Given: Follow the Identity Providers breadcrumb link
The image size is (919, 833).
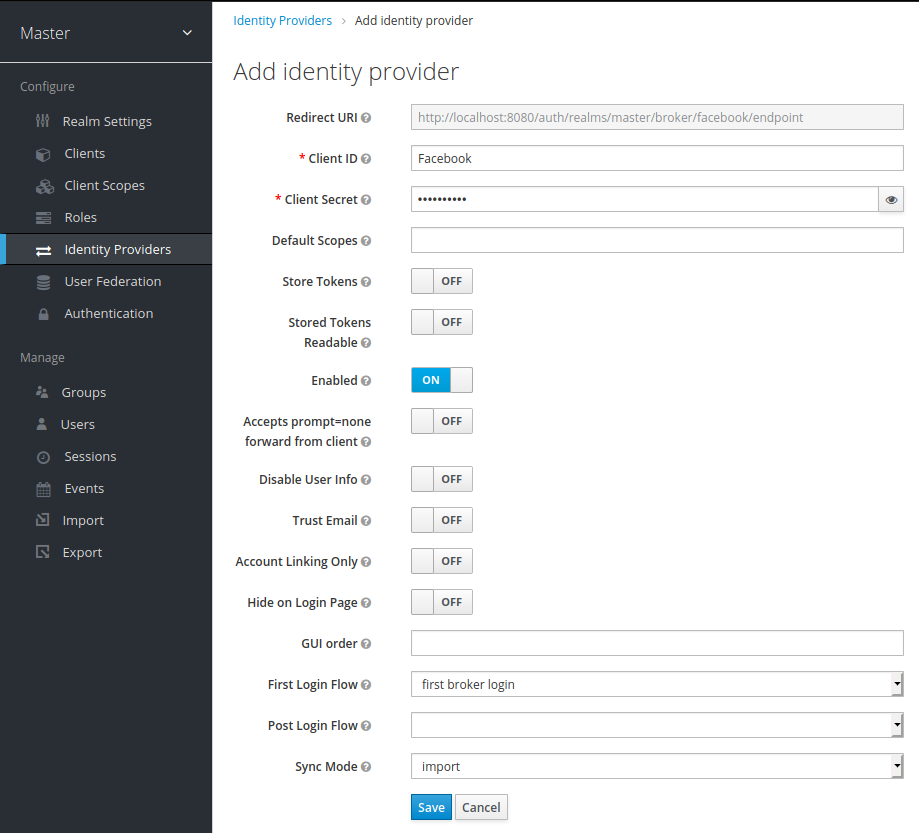Looking at the screenshot, I should point(282,21).
